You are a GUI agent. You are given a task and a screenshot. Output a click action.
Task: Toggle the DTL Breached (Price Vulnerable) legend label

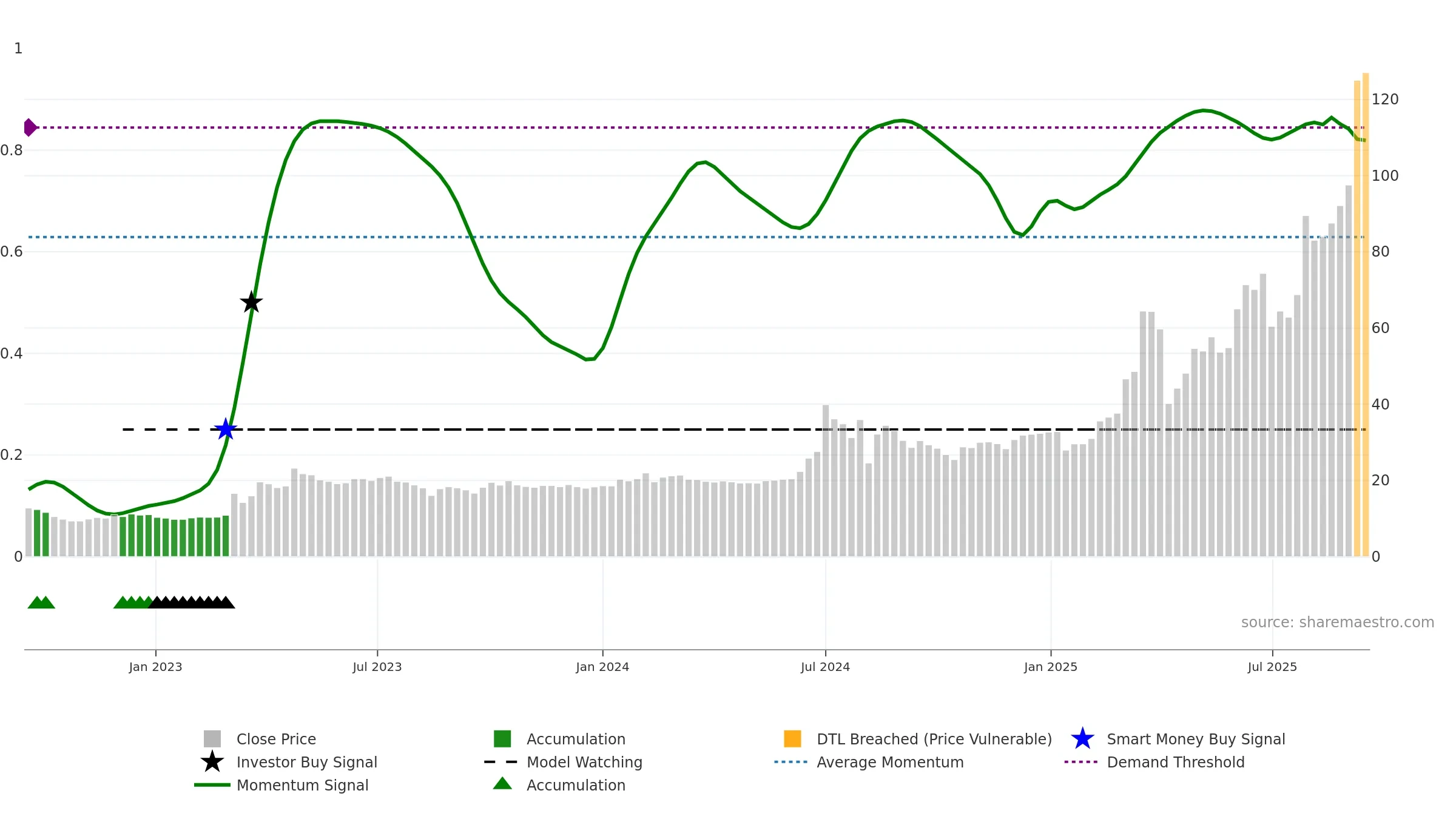point(934,739)
